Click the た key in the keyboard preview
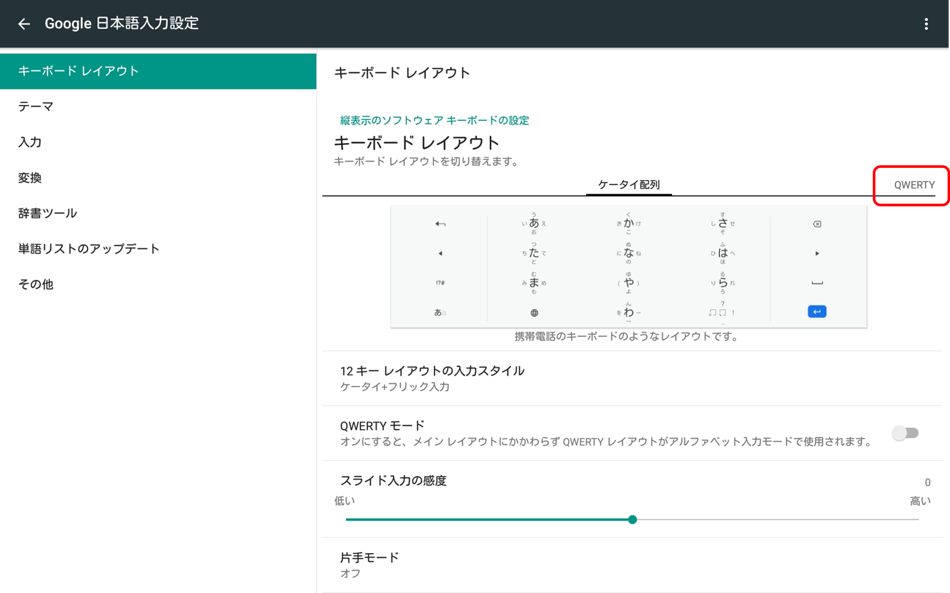950x593 pixels. click(x=534, y=253)
